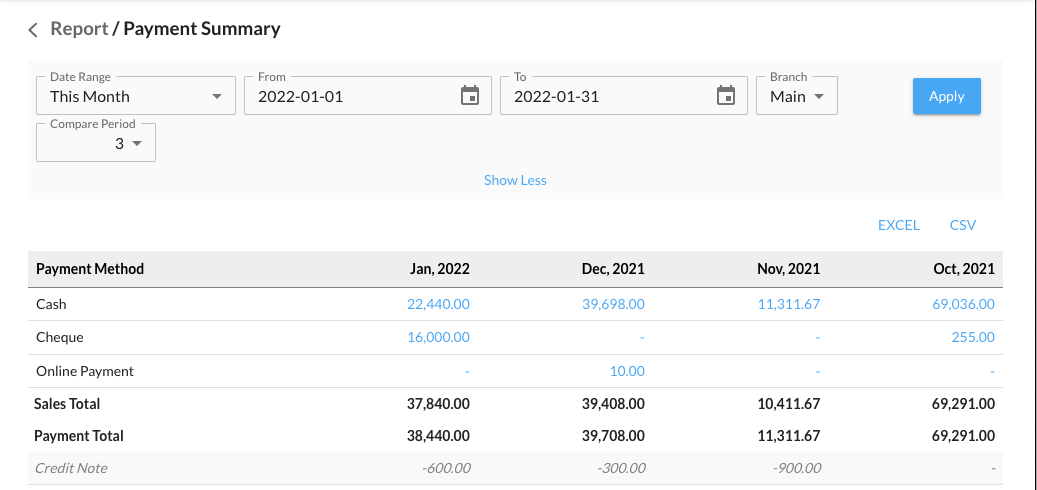
Task: Open the From date calendar picker
Action: click(x=469, y=96)
